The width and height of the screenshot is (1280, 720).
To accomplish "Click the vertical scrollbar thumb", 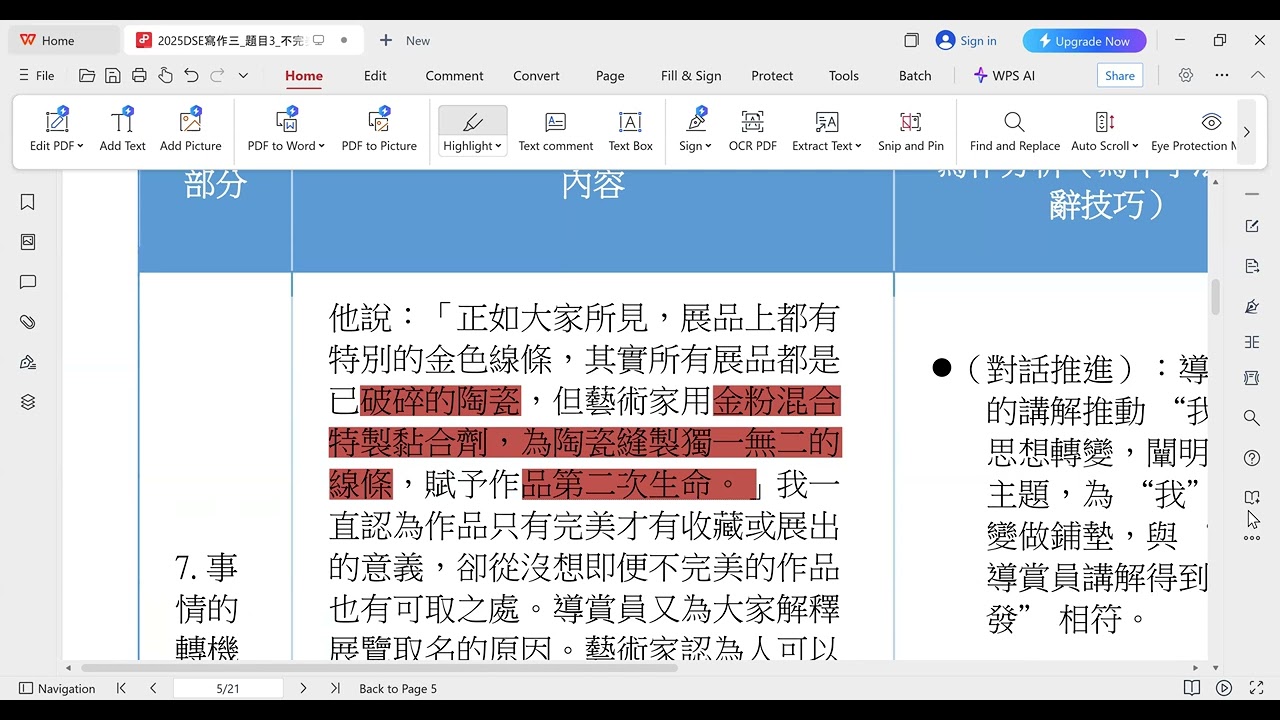I will [1216, 297].
